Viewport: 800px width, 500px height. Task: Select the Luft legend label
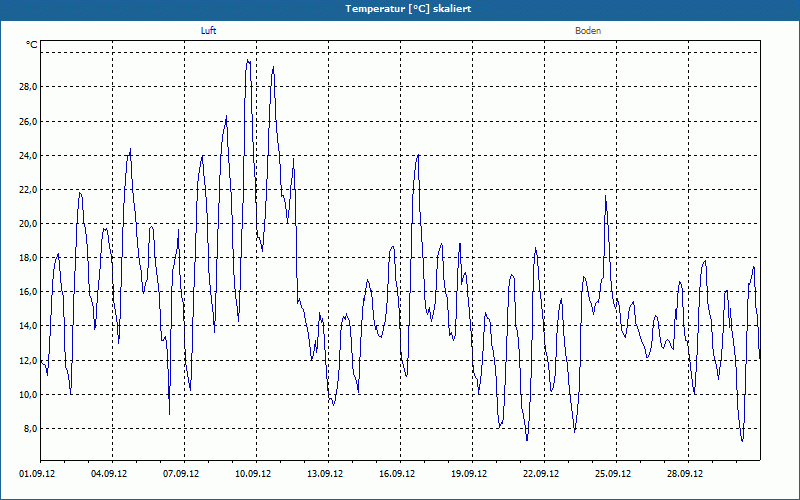[208, 31]
